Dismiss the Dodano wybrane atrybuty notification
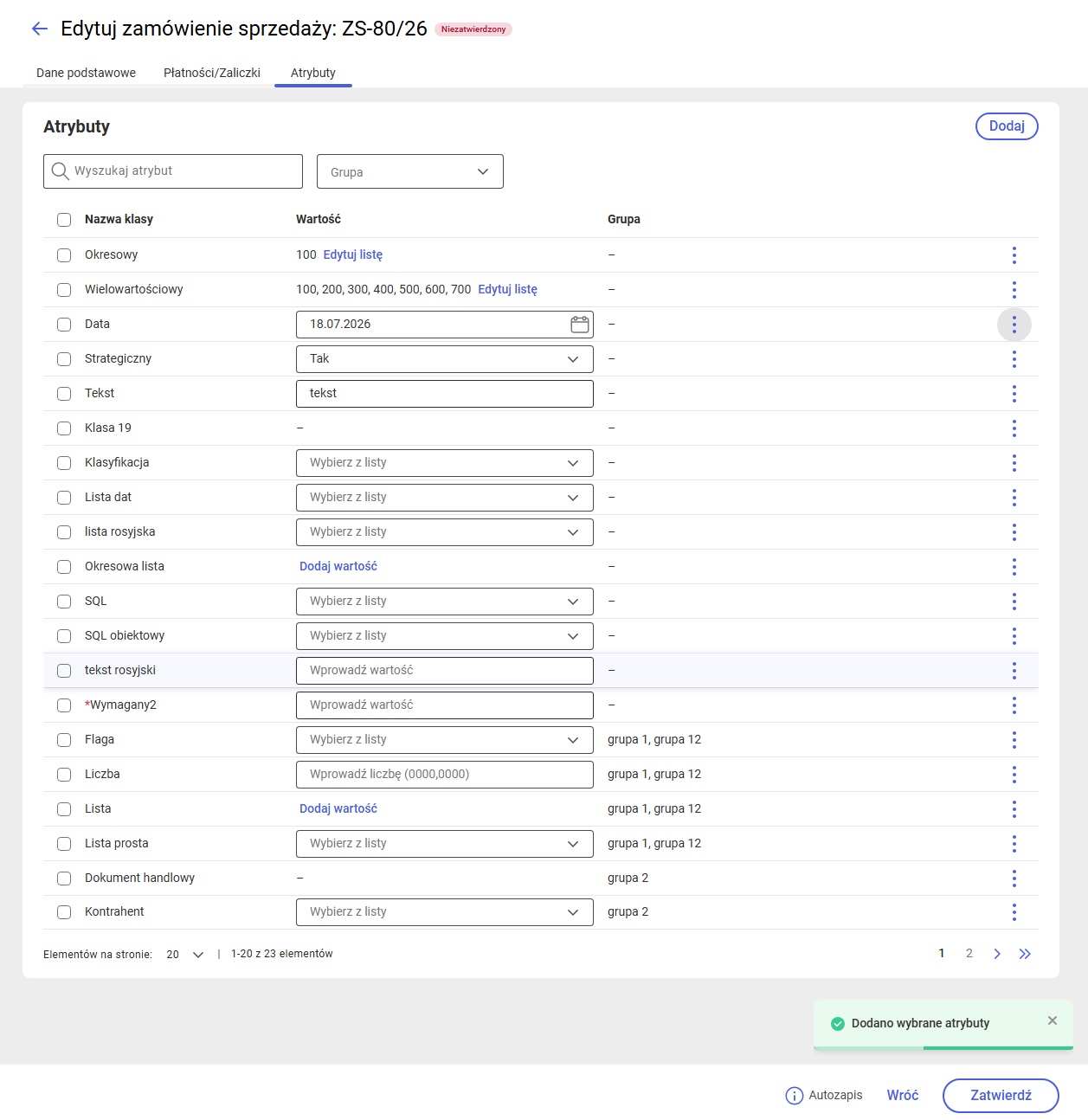The width and height of the screenshot is (1088, 1120). 1053,1020
